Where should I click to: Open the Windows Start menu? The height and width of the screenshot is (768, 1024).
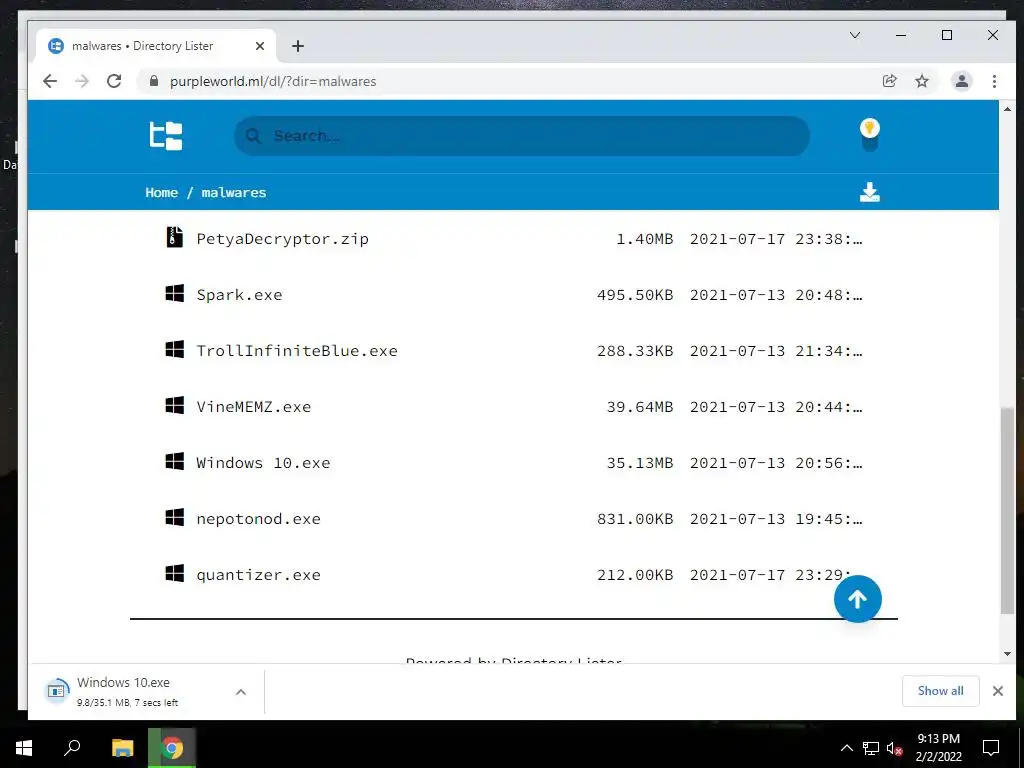point(24,748)
